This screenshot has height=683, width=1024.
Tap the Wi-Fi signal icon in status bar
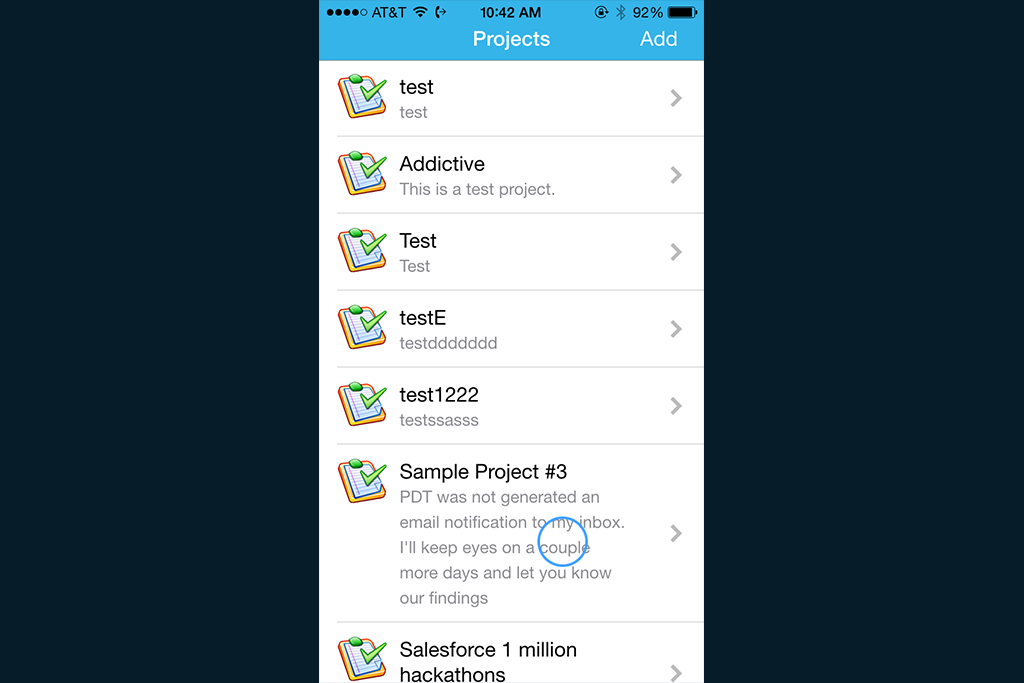421,12
